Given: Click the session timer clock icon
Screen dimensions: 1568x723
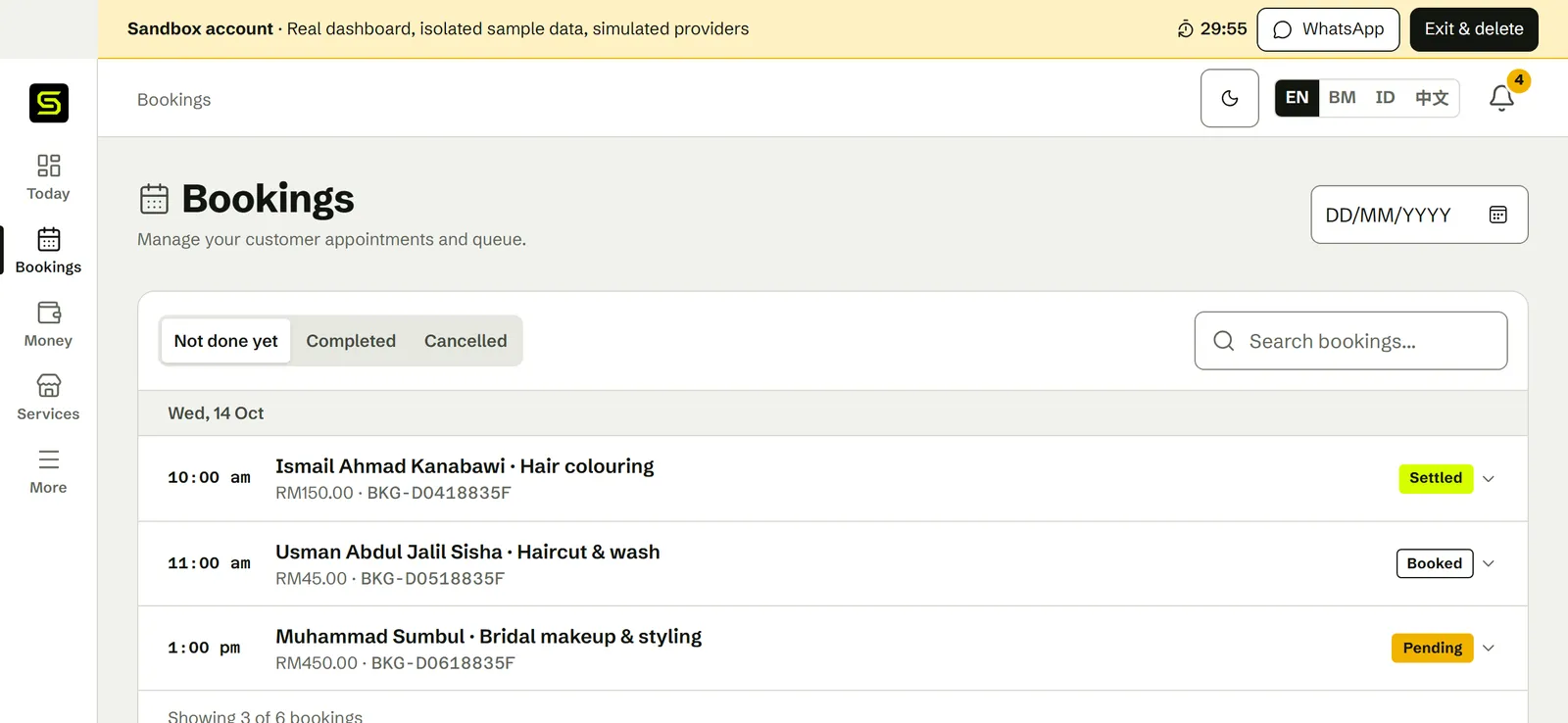Looking at the screenshot, I should 1186,29.
